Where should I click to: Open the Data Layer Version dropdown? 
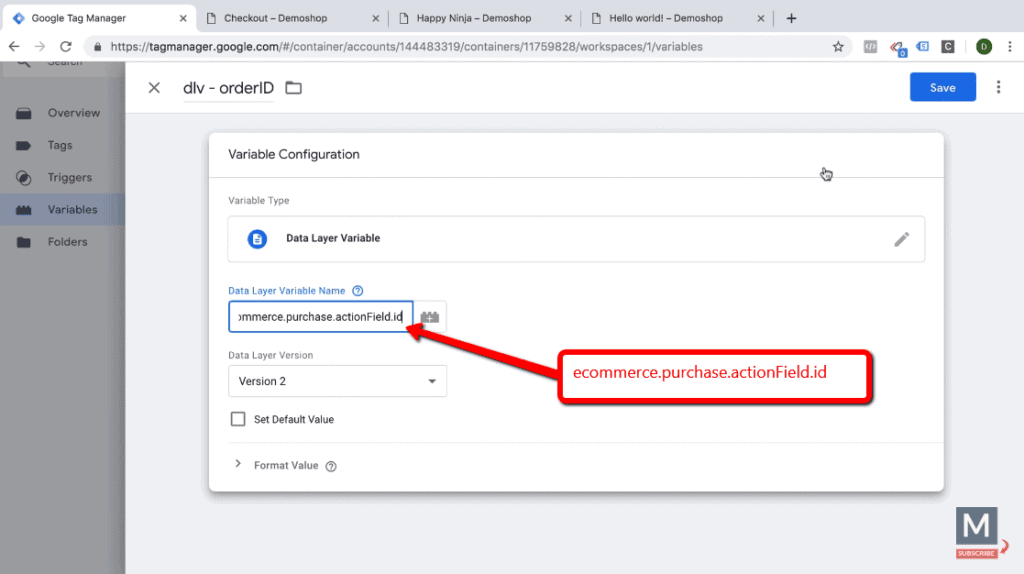pyautogui.click(x=338, y=381)
